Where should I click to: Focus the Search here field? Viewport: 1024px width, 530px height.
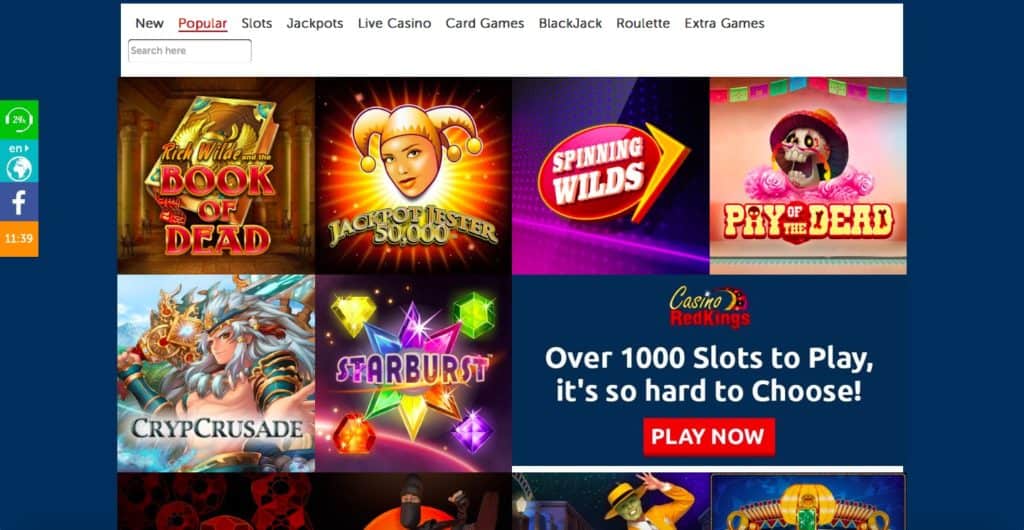coord(190,51)
